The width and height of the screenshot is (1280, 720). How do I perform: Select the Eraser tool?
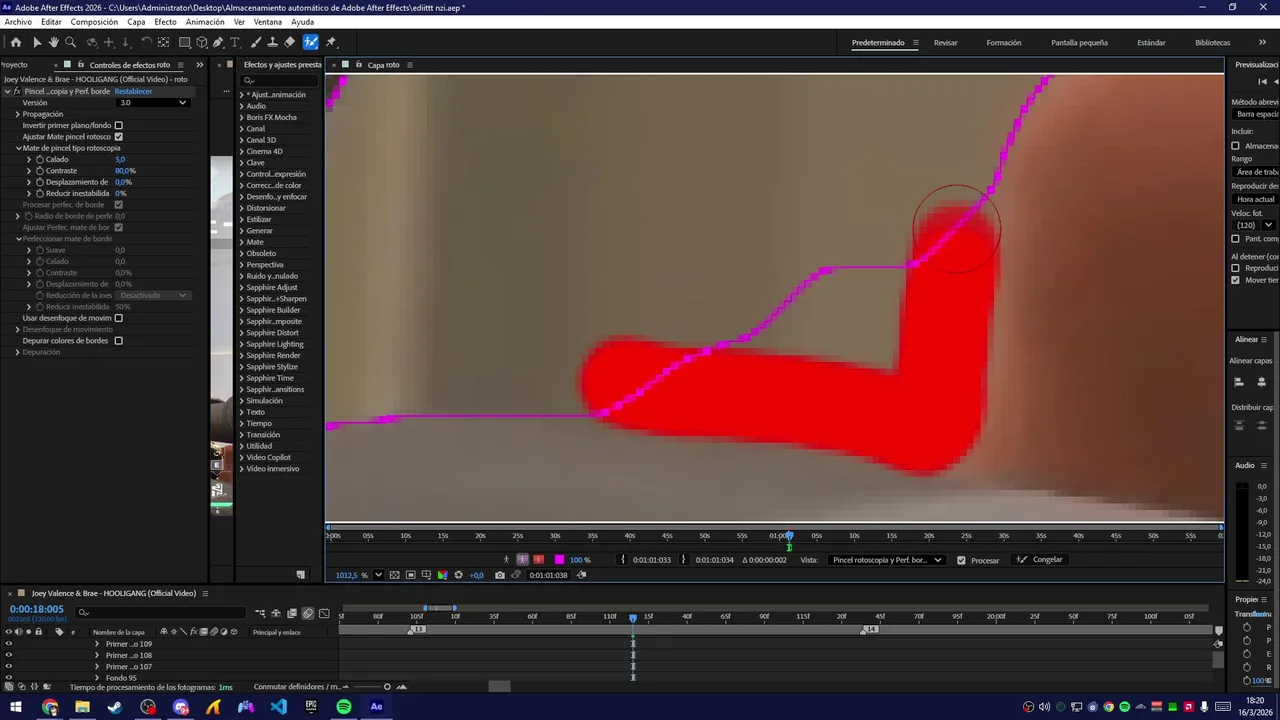pyautogui.click(x=289, y=42)
